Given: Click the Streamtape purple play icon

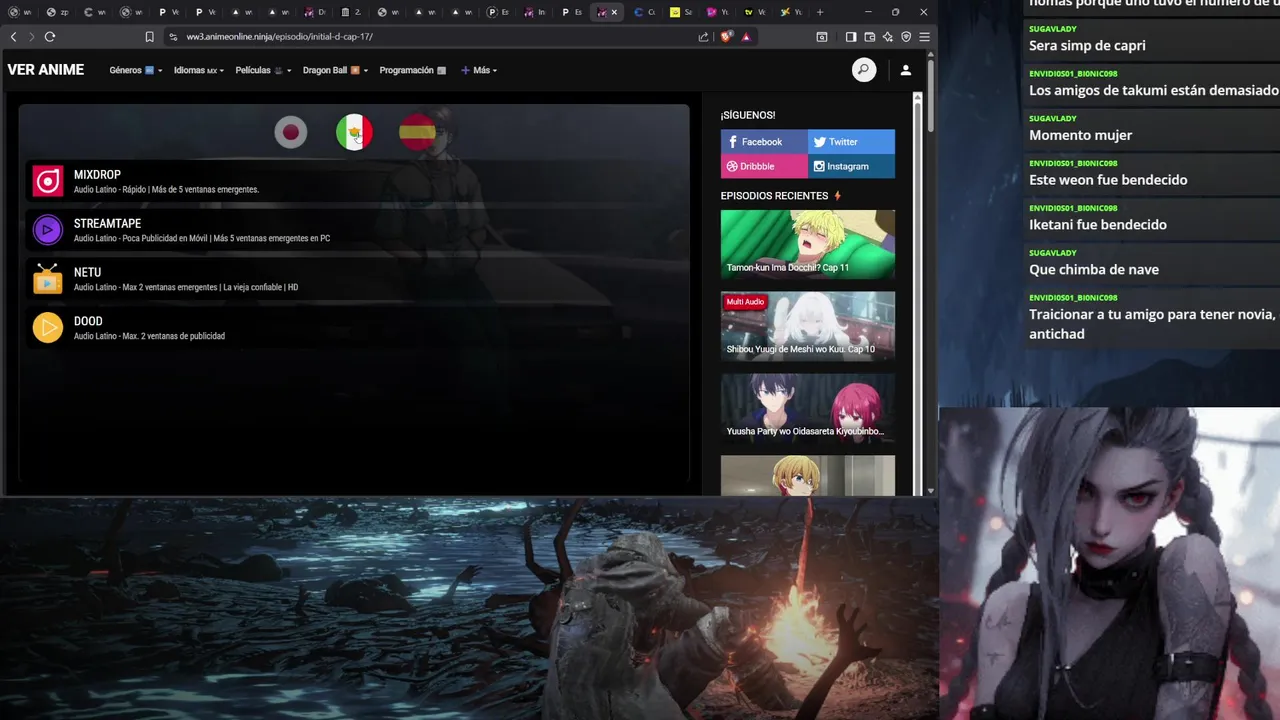Looking at the screenshot, I should 47,230.
